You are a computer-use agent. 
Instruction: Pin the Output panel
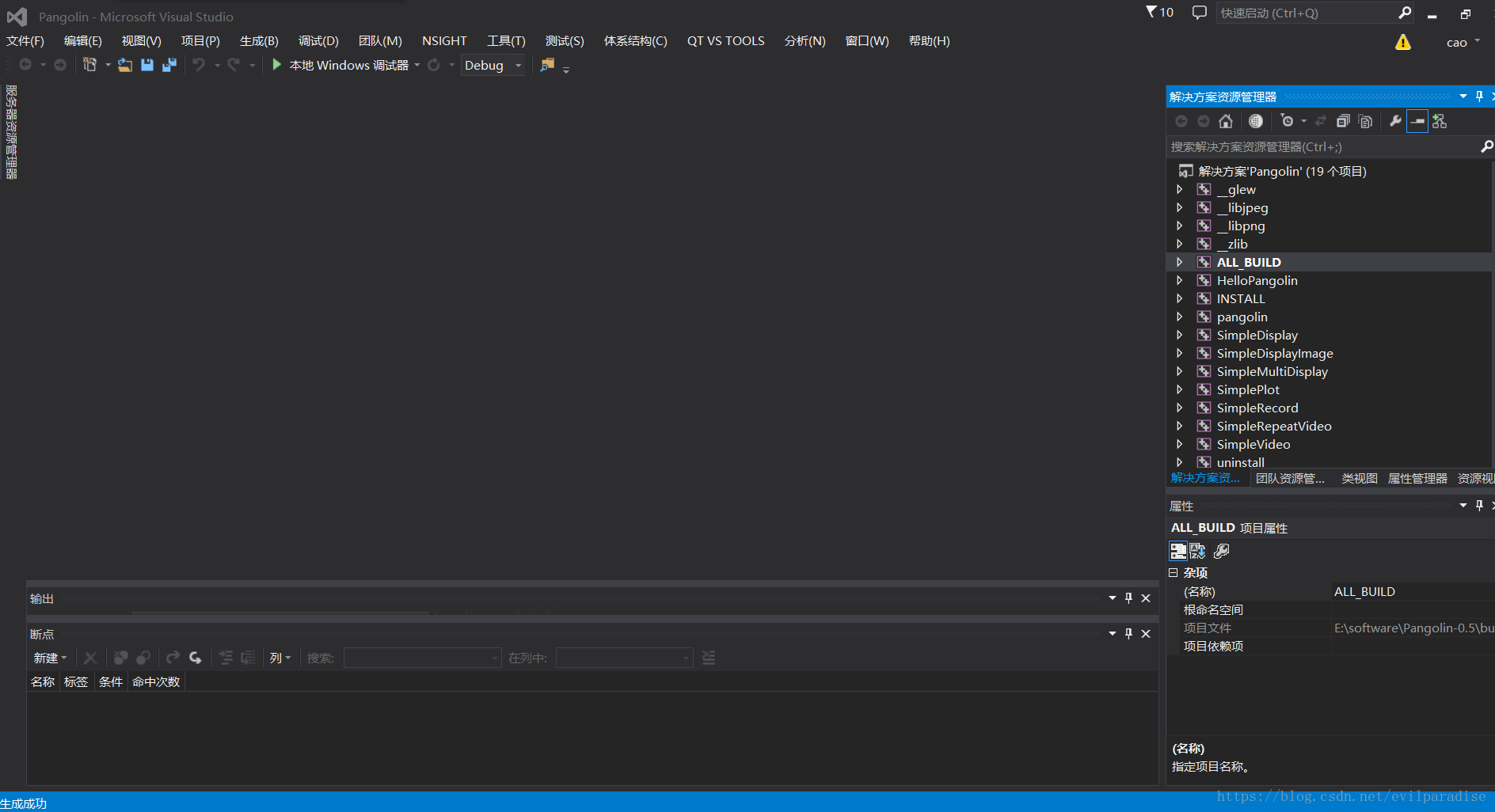(1128, 598)
